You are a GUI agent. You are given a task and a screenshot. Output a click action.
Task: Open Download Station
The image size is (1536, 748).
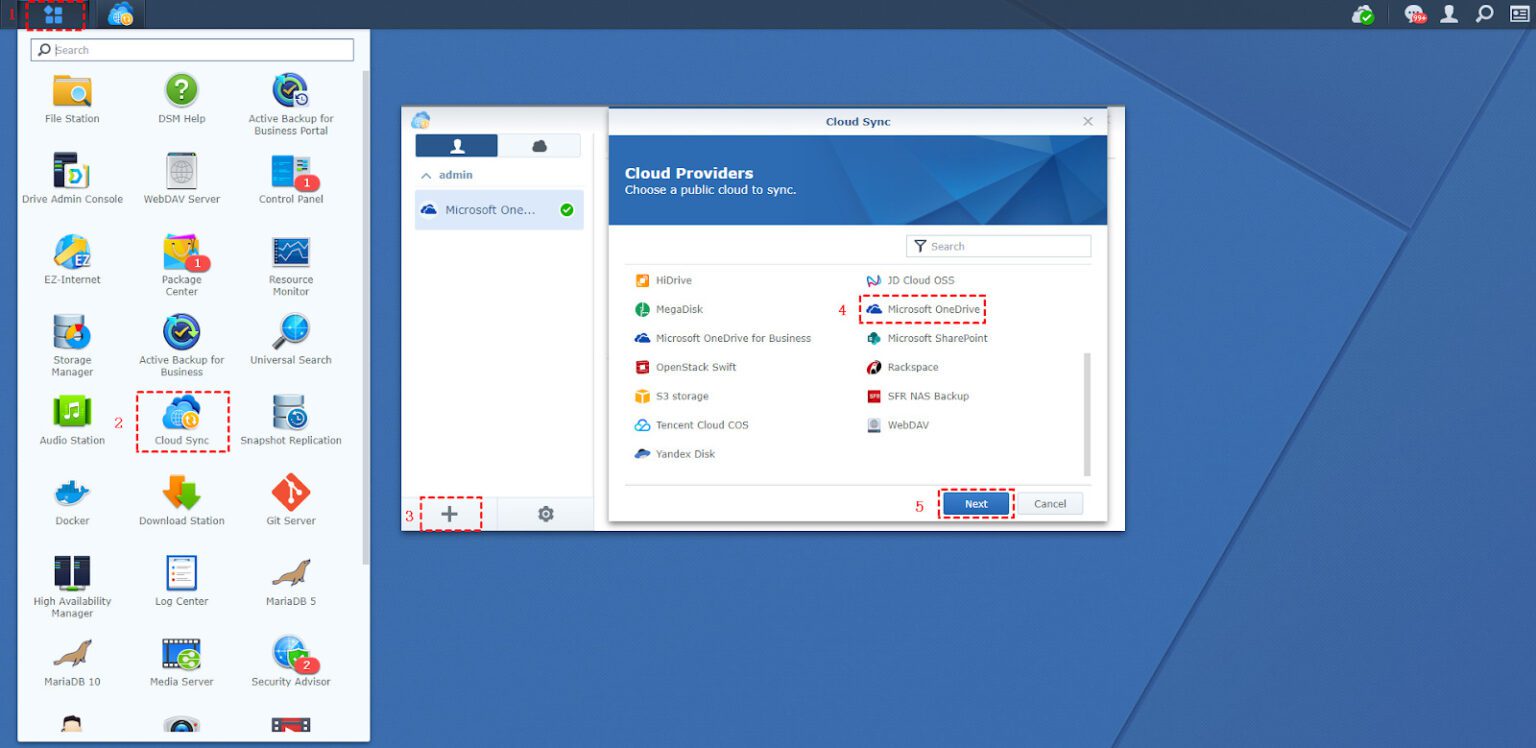182,501
